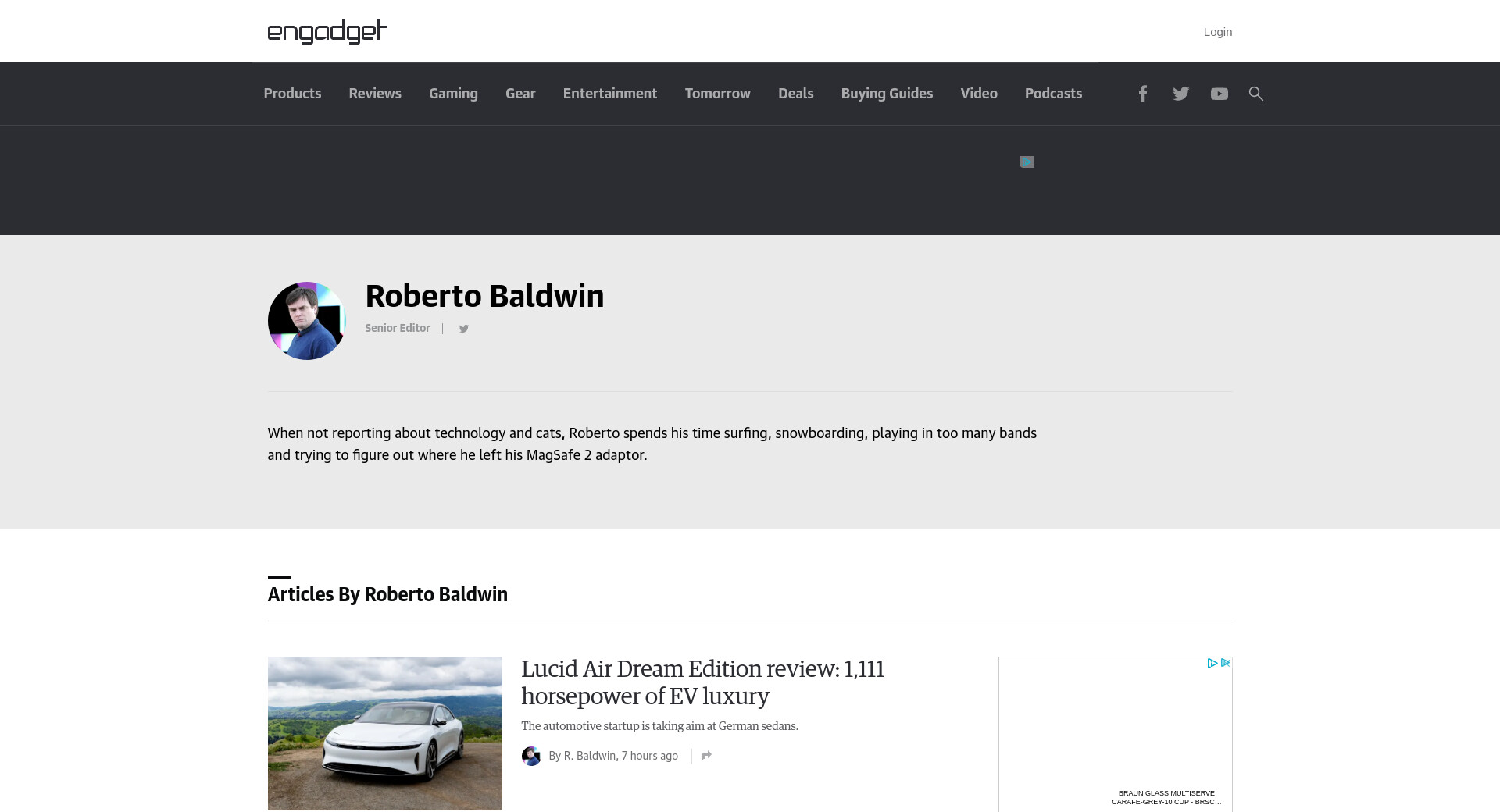Click the small author avatar beside byline
Image resolution: width=1500 pixels, height=812 pixels.
pyautogui.click(x=531, y=756)
